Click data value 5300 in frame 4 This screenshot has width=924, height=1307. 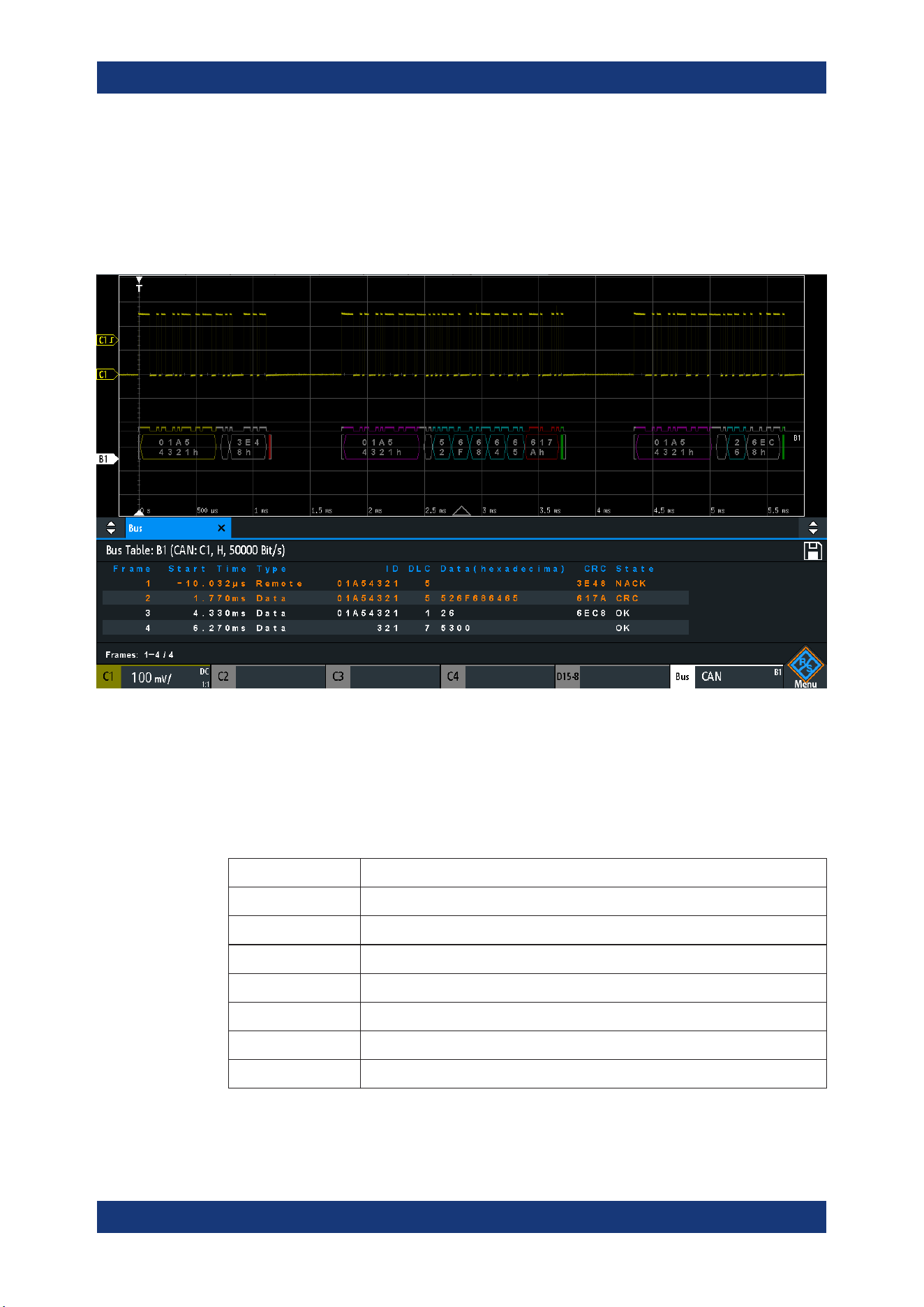click(x=456, y=628)
